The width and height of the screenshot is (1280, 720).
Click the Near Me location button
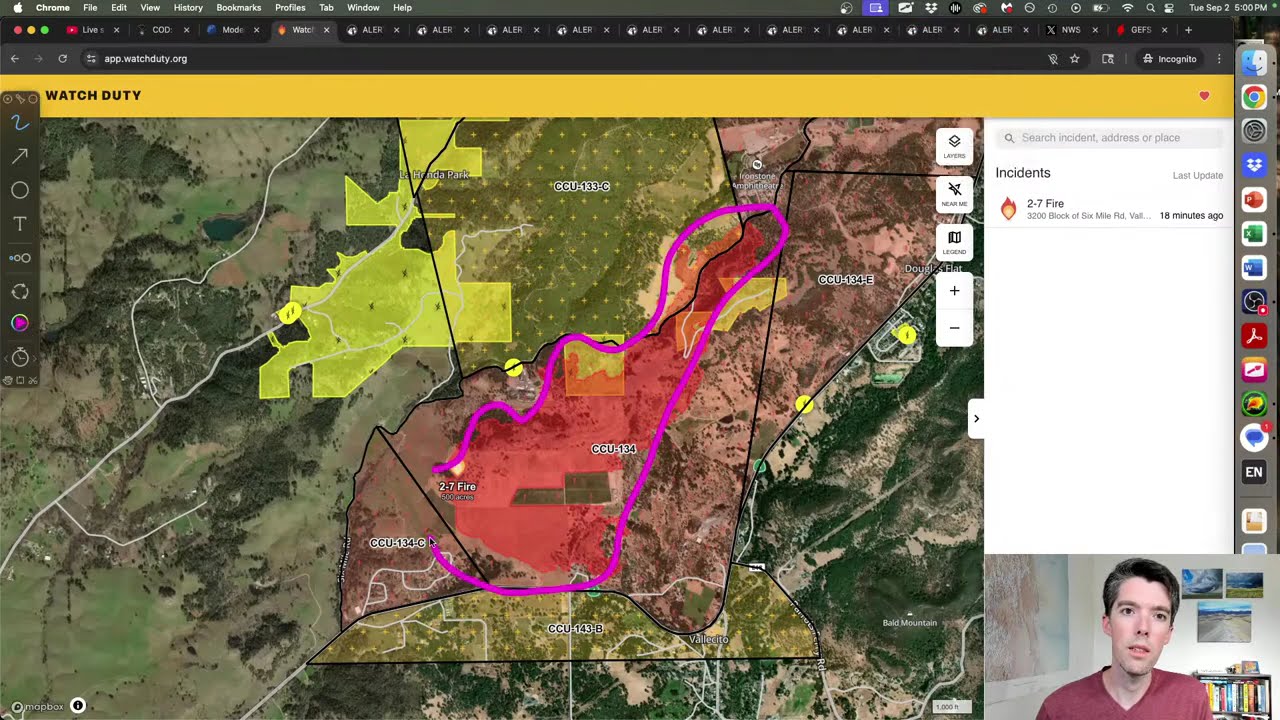click(x=954, y=193)
